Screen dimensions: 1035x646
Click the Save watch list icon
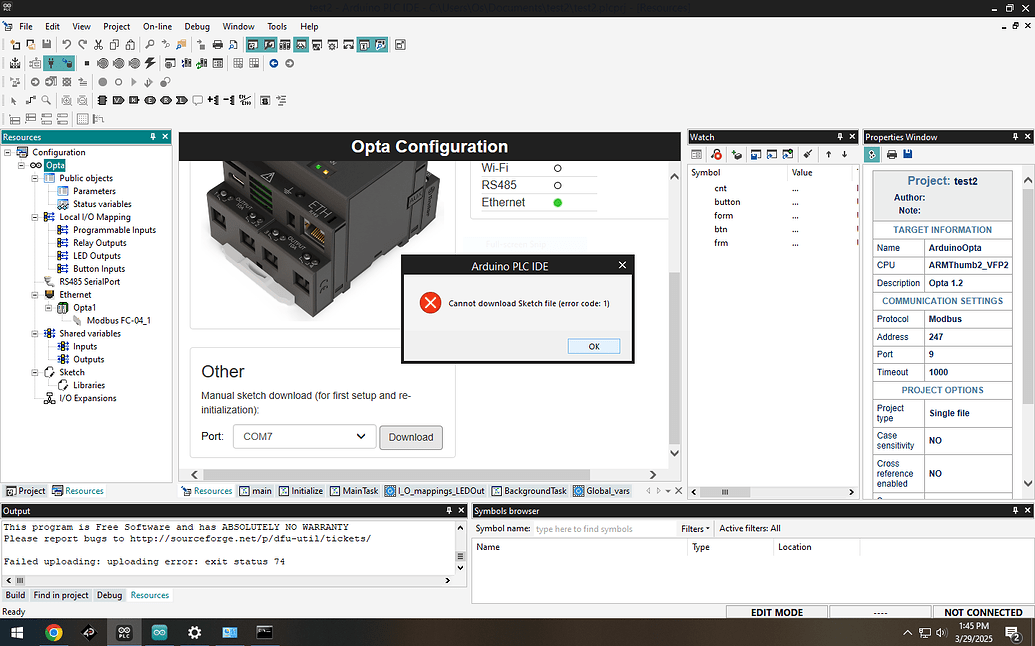coord(753,154)
